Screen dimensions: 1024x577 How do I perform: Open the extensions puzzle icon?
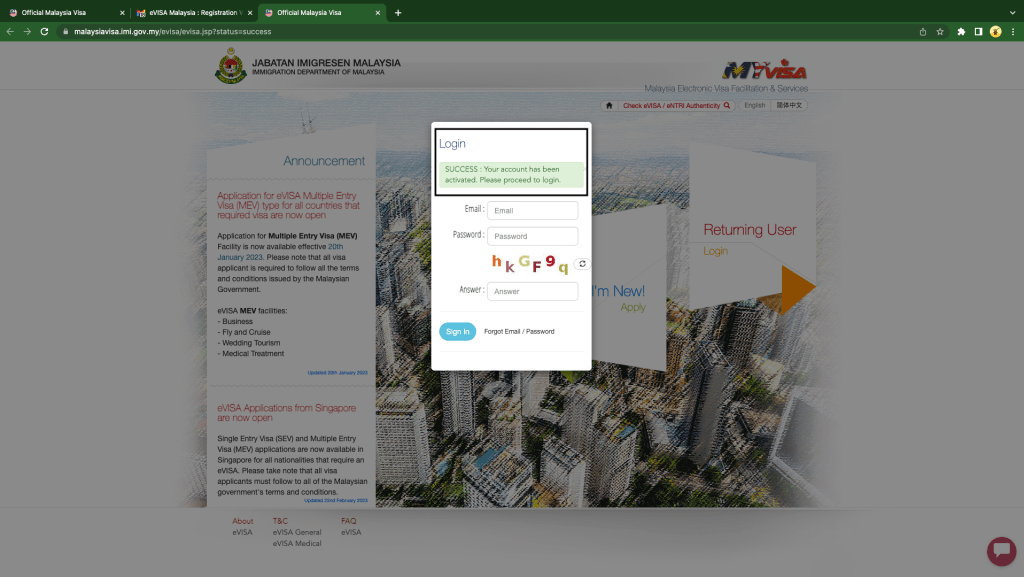point(961,31)
